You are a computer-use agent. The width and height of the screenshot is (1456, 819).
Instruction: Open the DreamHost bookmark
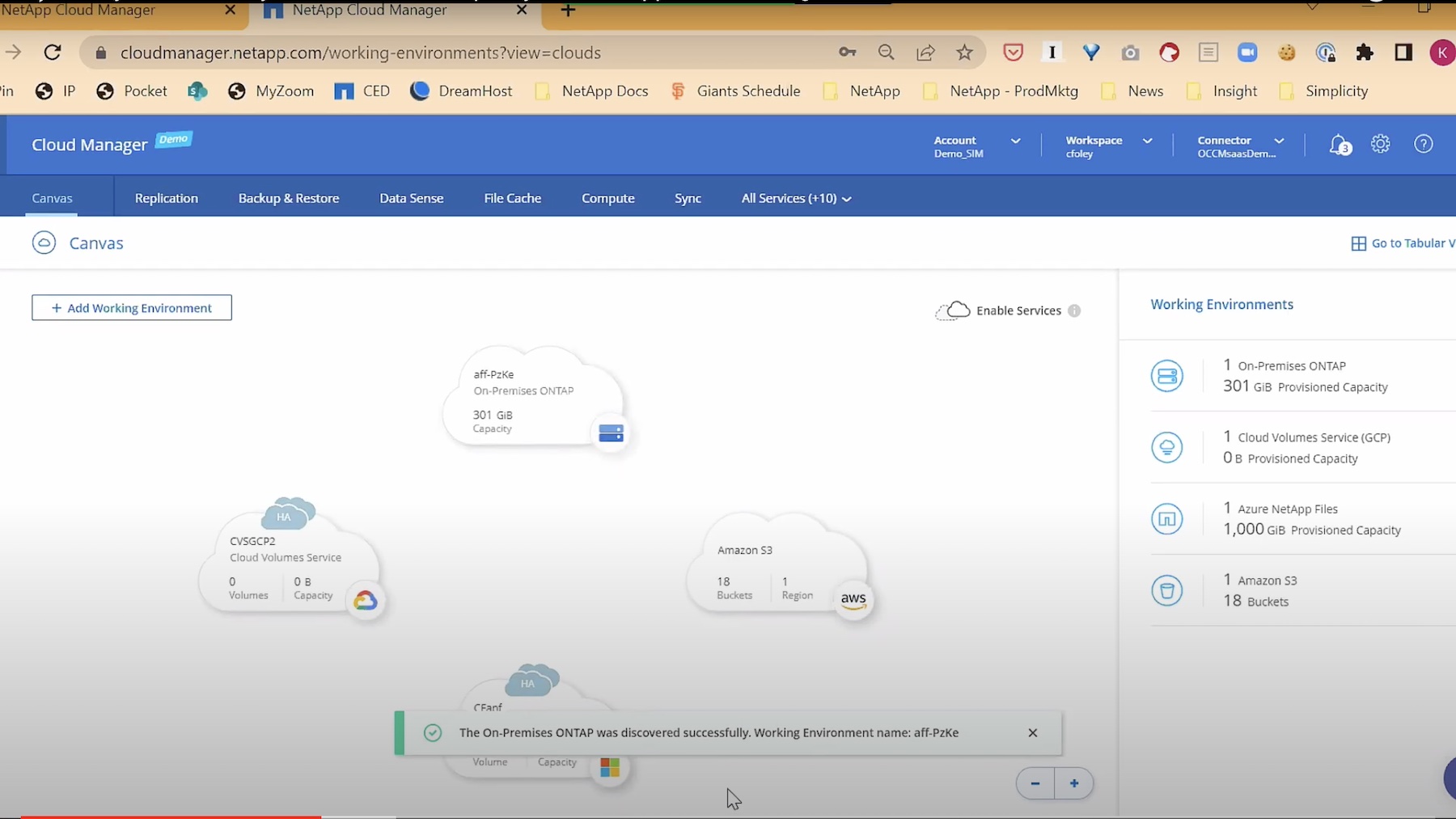[461, 91]
